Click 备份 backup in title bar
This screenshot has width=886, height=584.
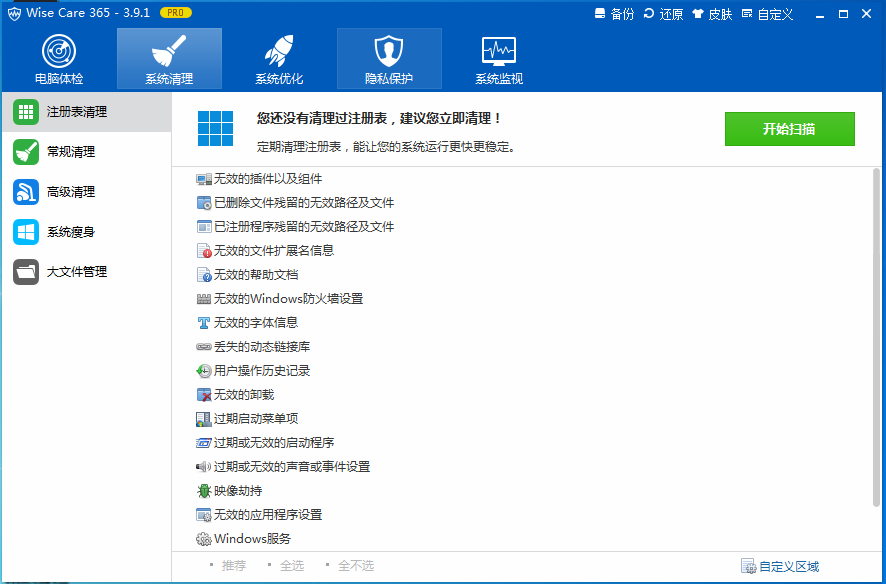[x=614, y=14]
